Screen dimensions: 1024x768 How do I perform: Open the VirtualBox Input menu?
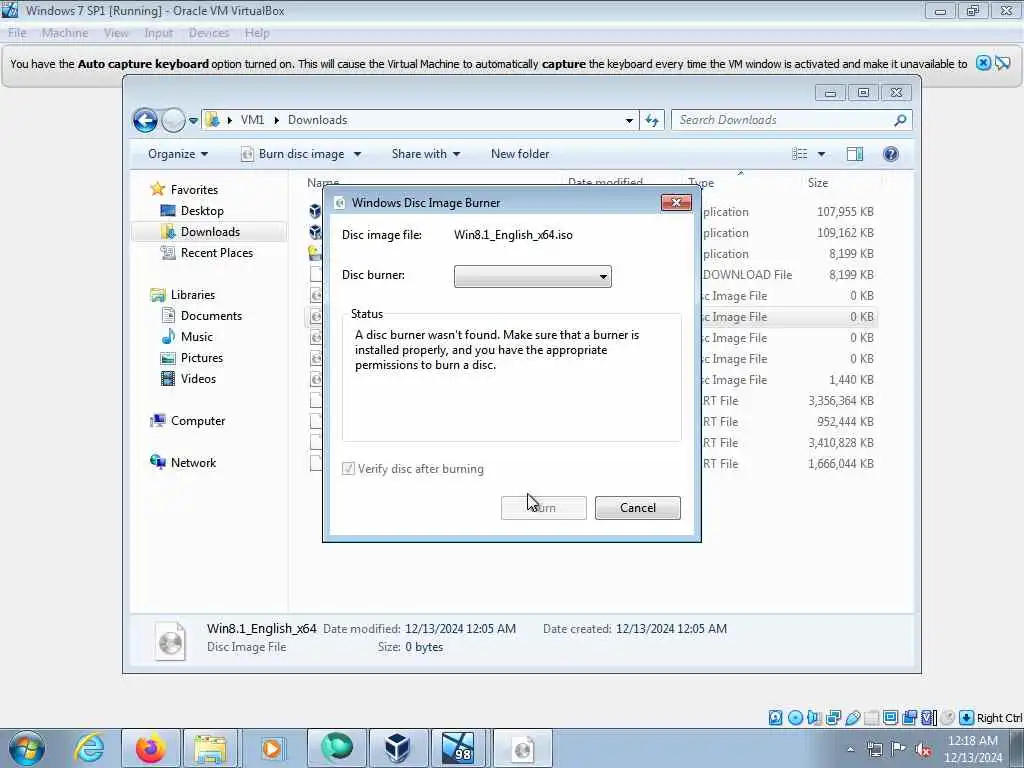159,33
